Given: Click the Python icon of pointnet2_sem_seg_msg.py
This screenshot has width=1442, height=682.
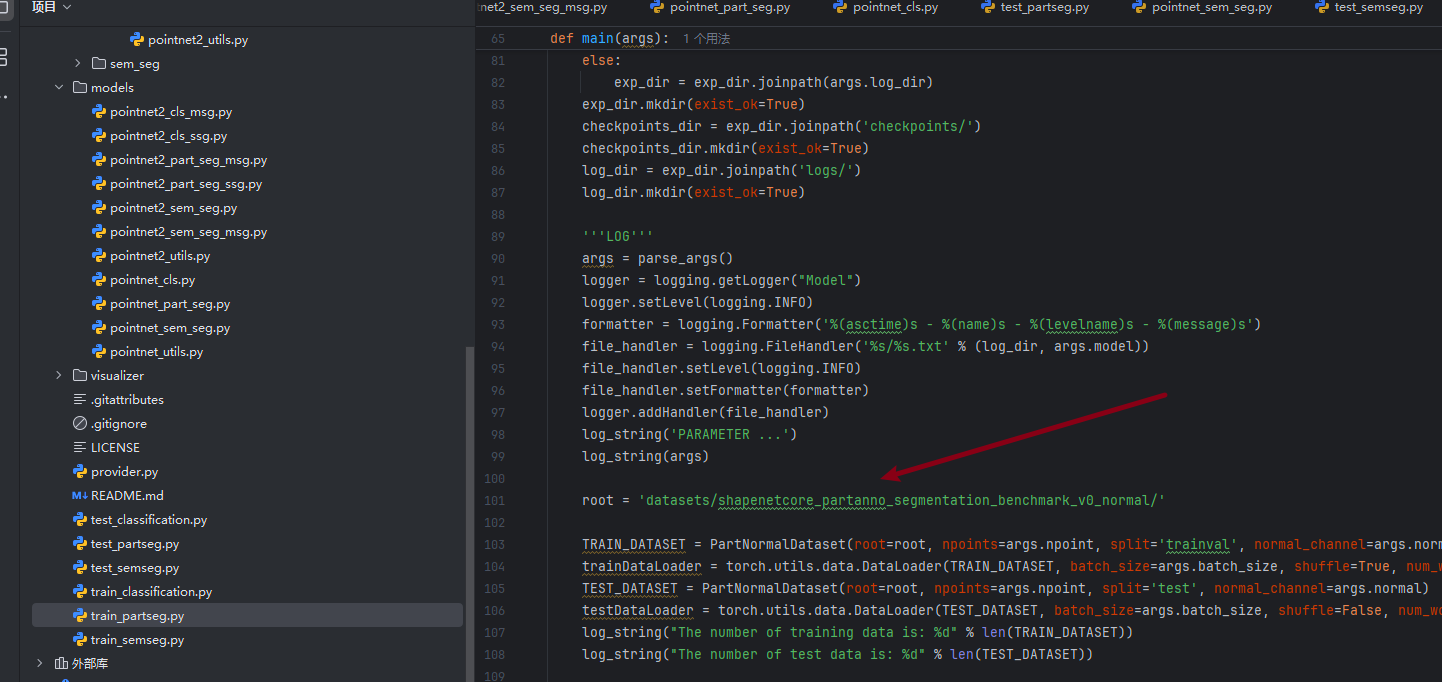Looking at the screenshot, I should [x=99, y=232].
